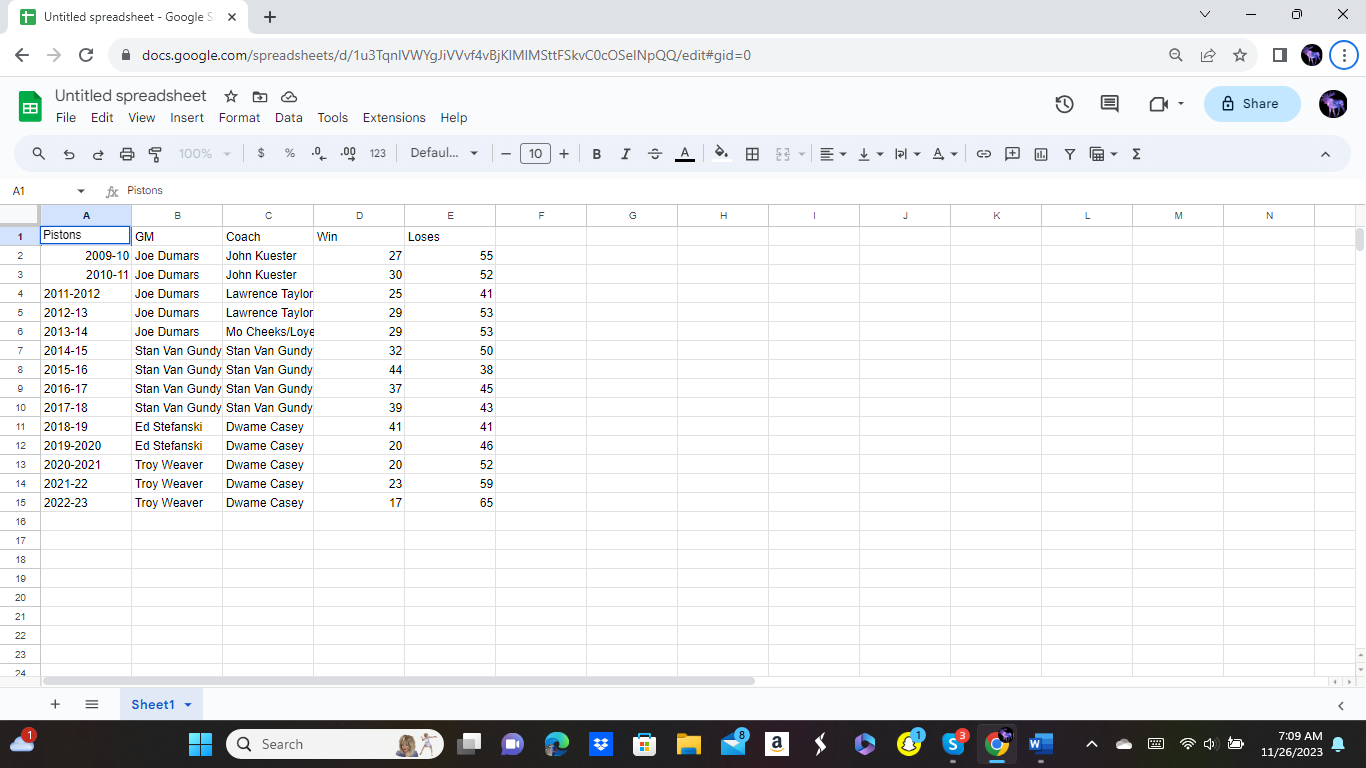1366x768 pixels.
Task: Click the Share button
Action: pyautogui.click(x=1252, y=104)
